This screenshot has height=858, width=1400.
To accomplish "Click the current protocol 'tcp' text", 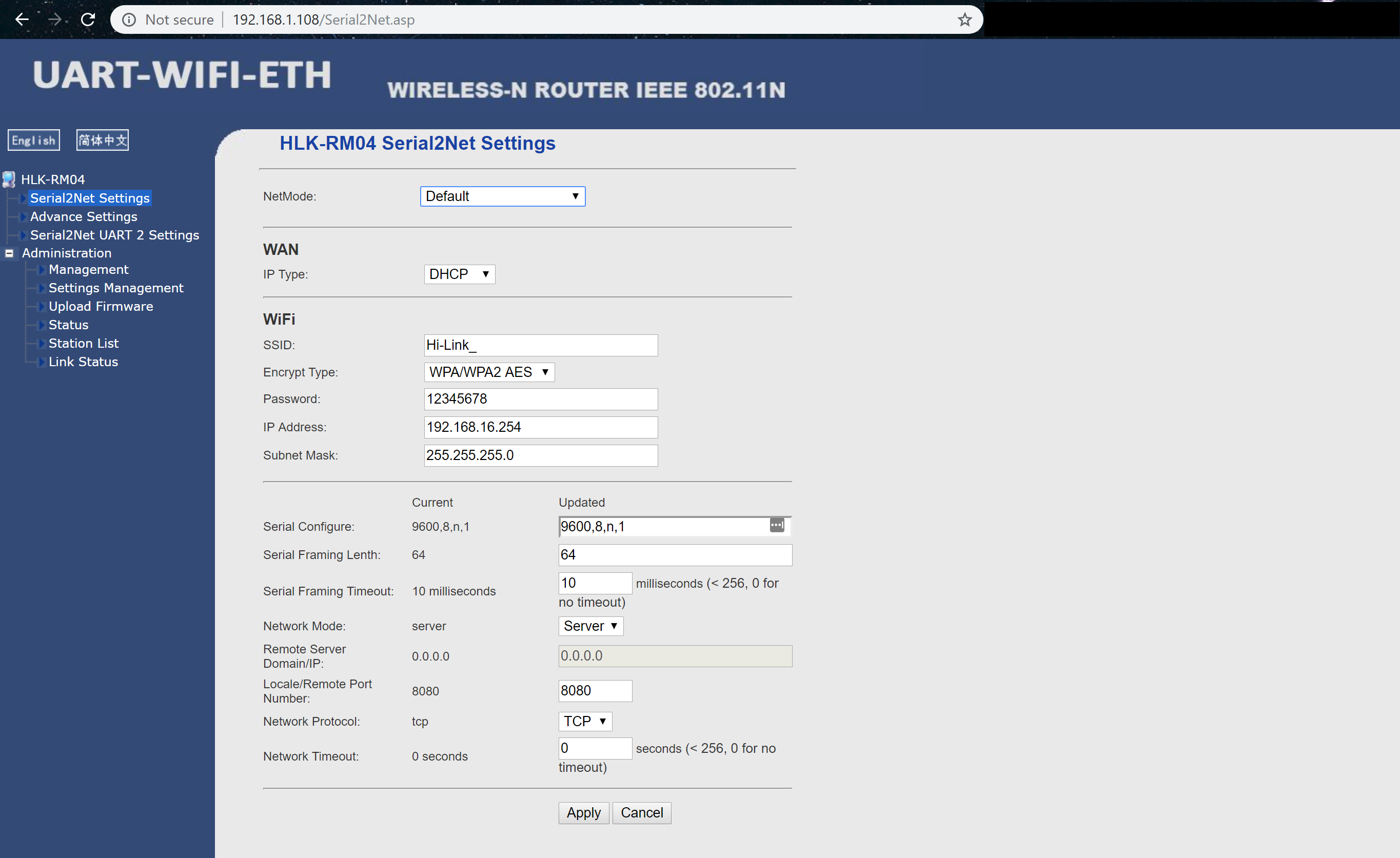I will (420, 722).
